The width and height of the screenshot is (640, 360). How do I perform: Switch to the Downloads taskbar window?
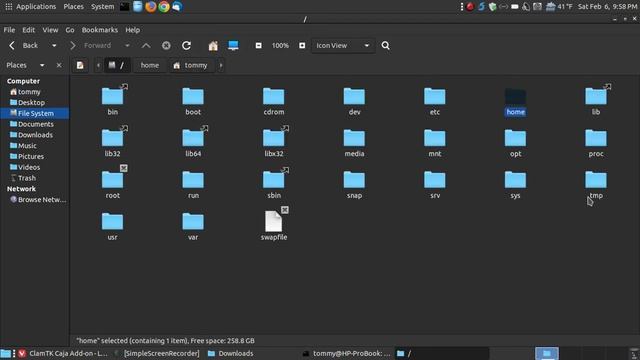point(231,353)
